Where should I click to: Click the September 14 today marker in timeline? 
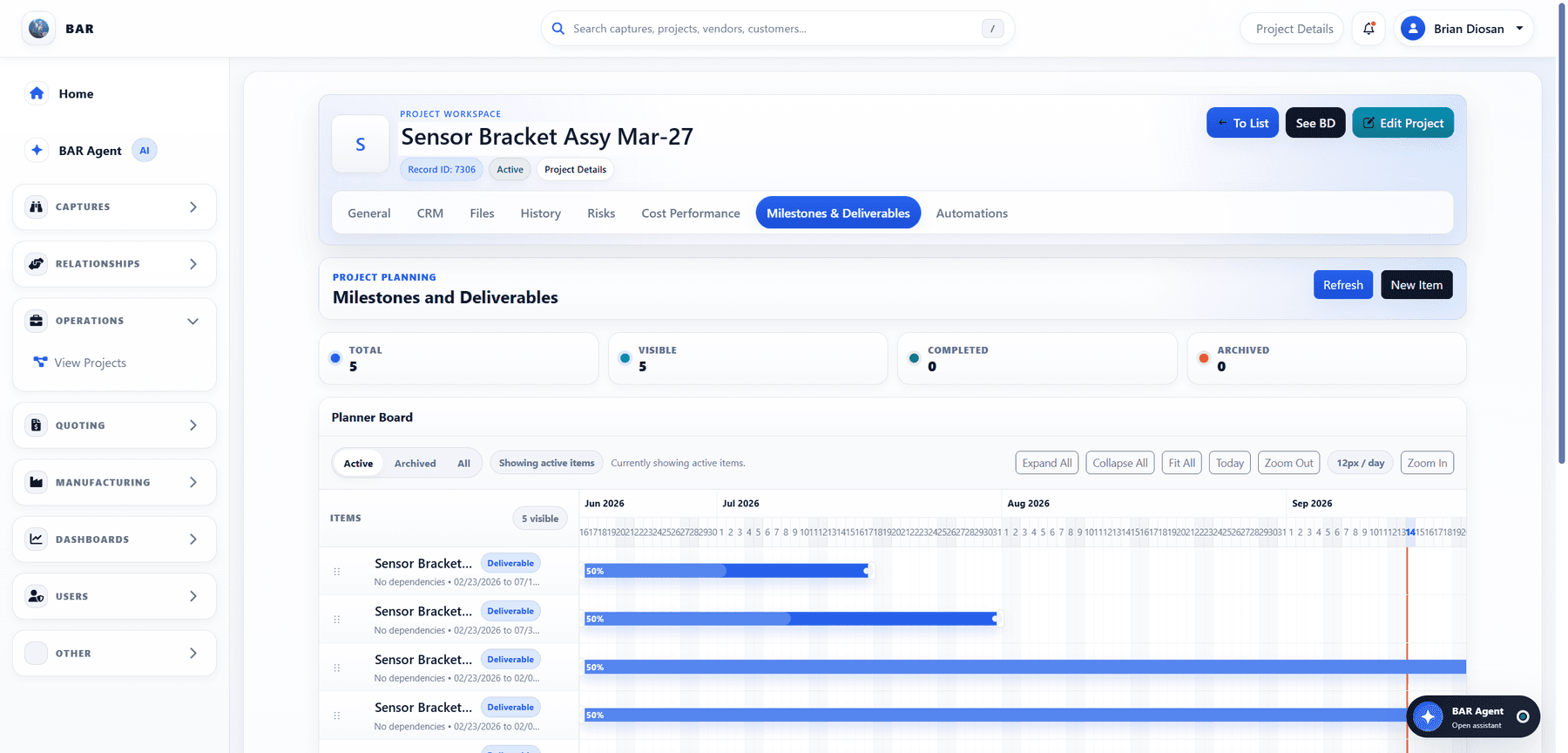pos(1410,532)
